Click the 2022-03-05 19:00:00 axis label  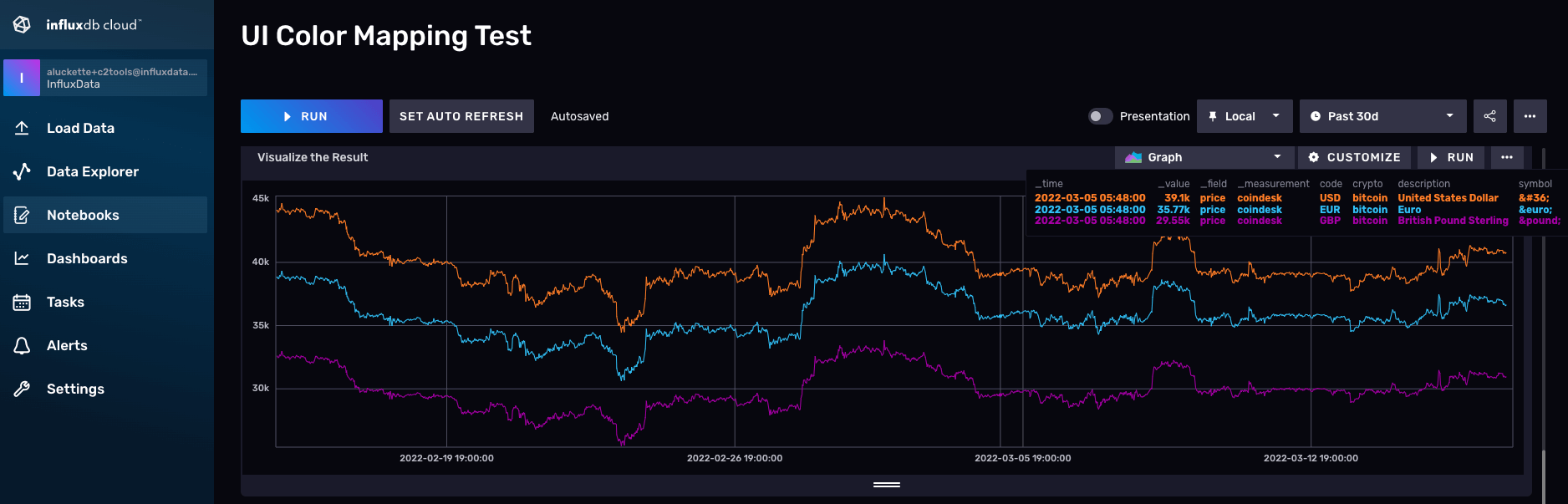(x=1023, y=458)
